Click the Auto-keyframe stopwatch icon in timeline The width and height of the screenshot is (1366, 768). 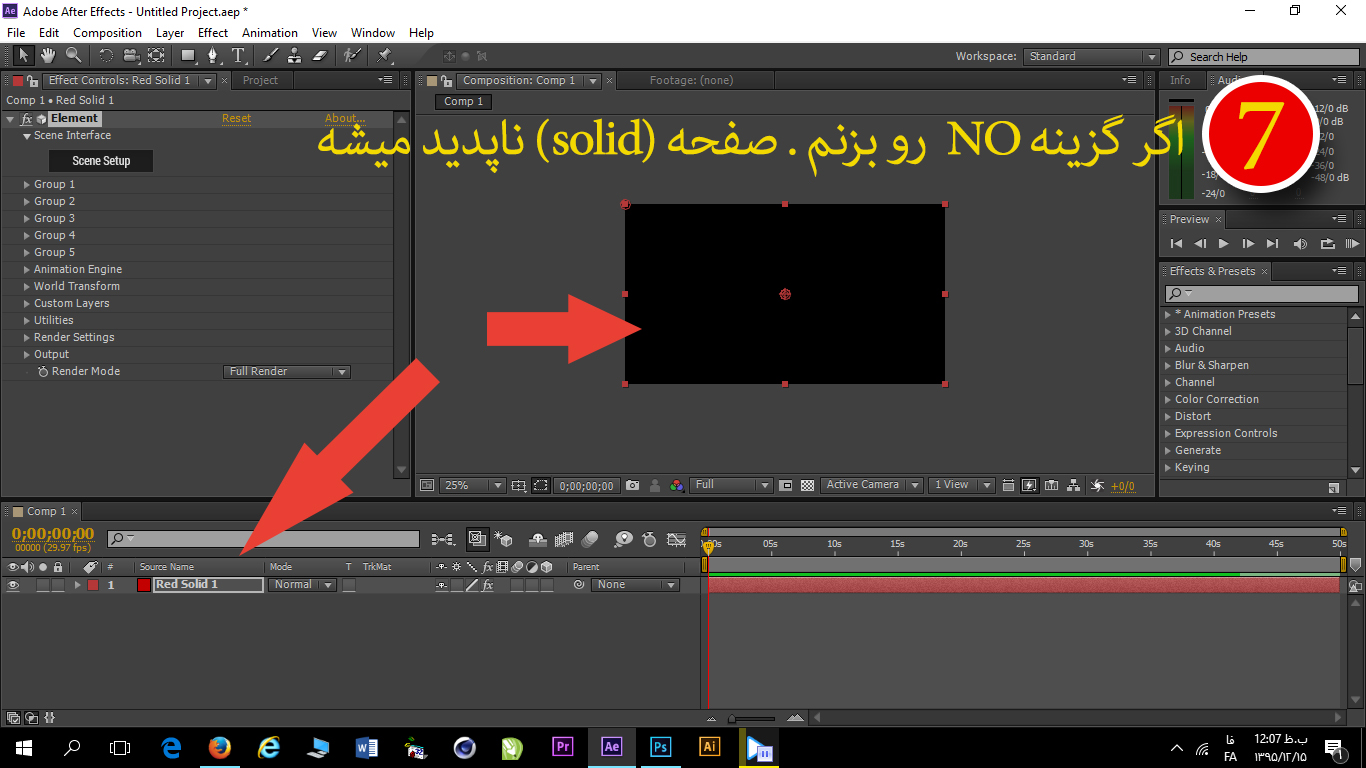(649, 539)
